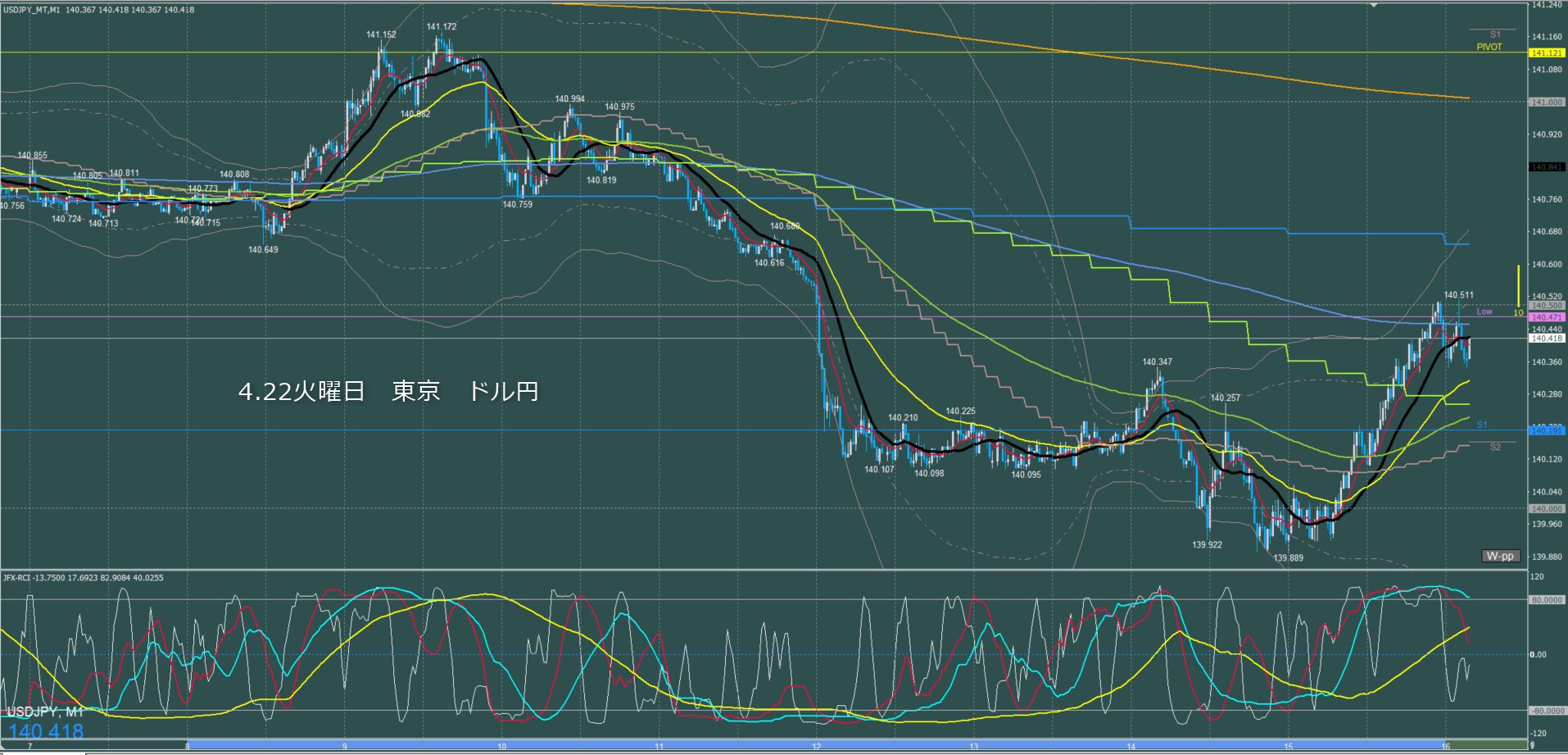
Task: Click the USDJPY, M1 label at bottom-left
Action: coord(46,712)
